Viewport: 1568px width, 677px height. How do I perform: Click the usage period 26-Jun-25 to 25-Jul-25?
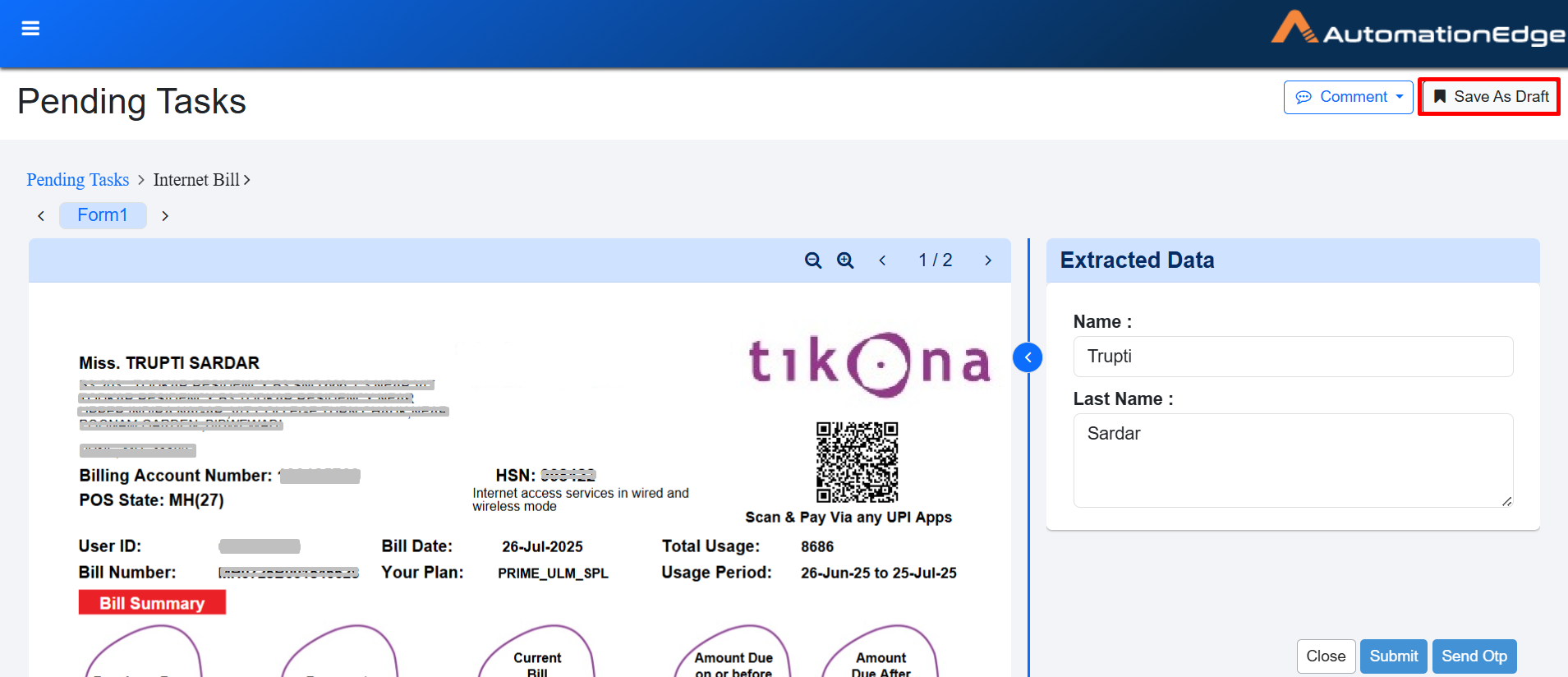coord(879,573)
